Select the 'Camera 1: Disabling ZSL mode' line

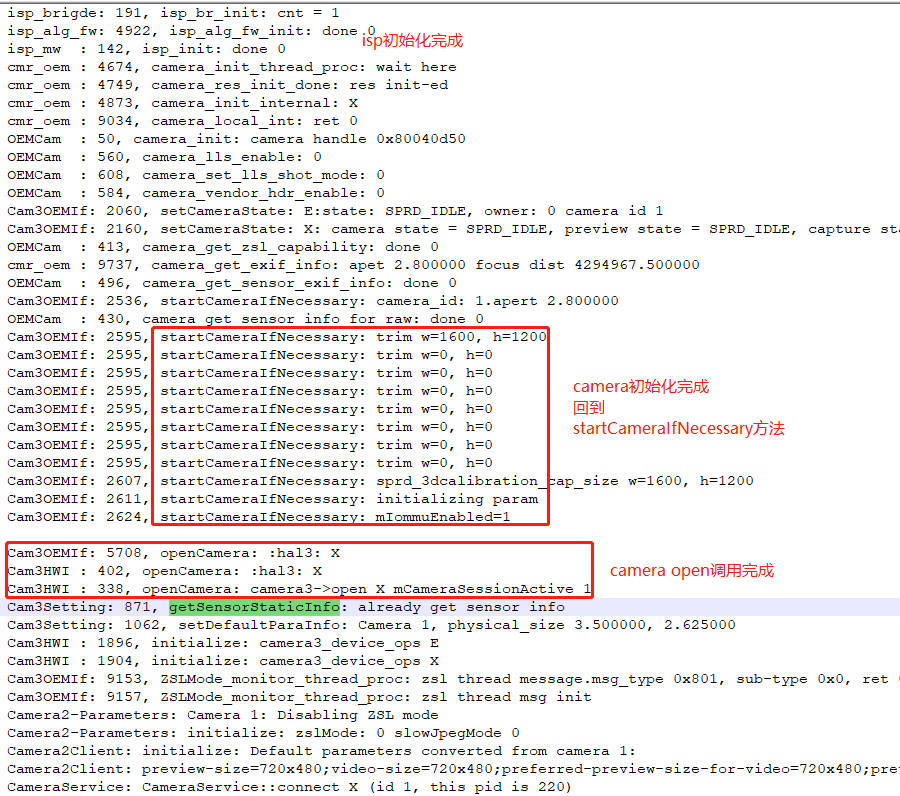point(223,715)
